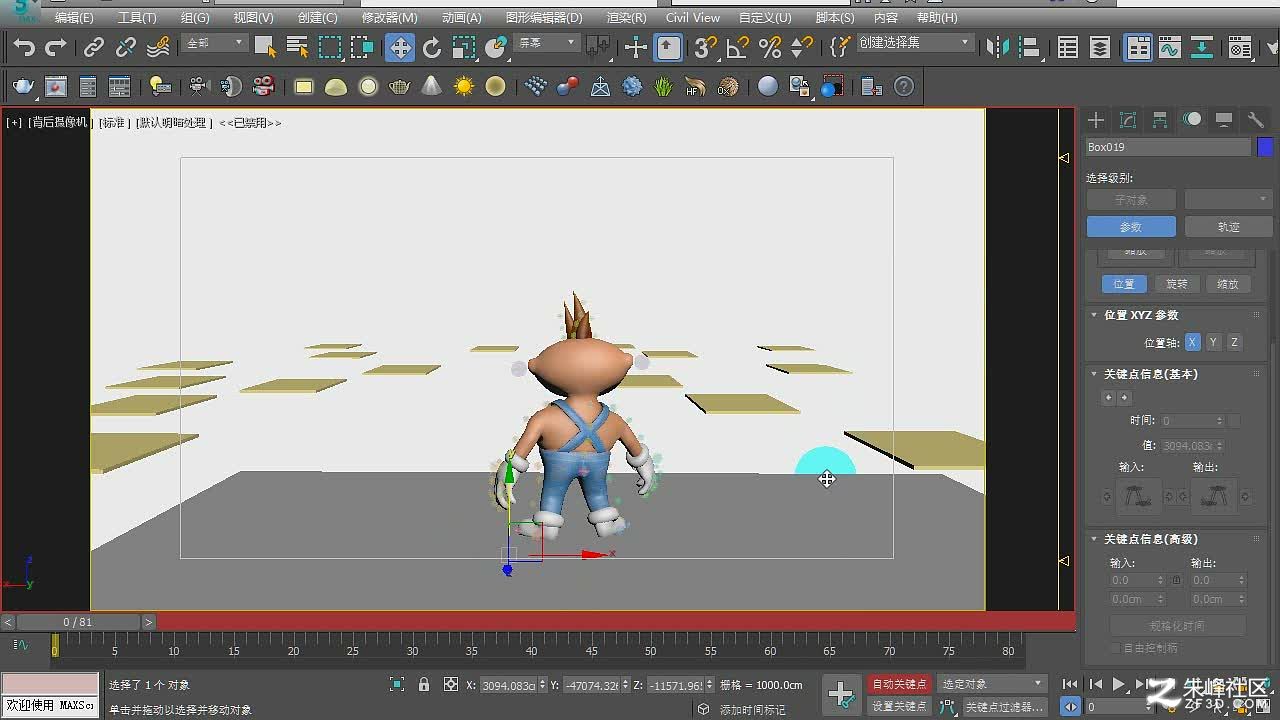The image size is (1280, 720).
Task: Click the 0 / 81 time slider handle
Action: (x=77, y=622)
